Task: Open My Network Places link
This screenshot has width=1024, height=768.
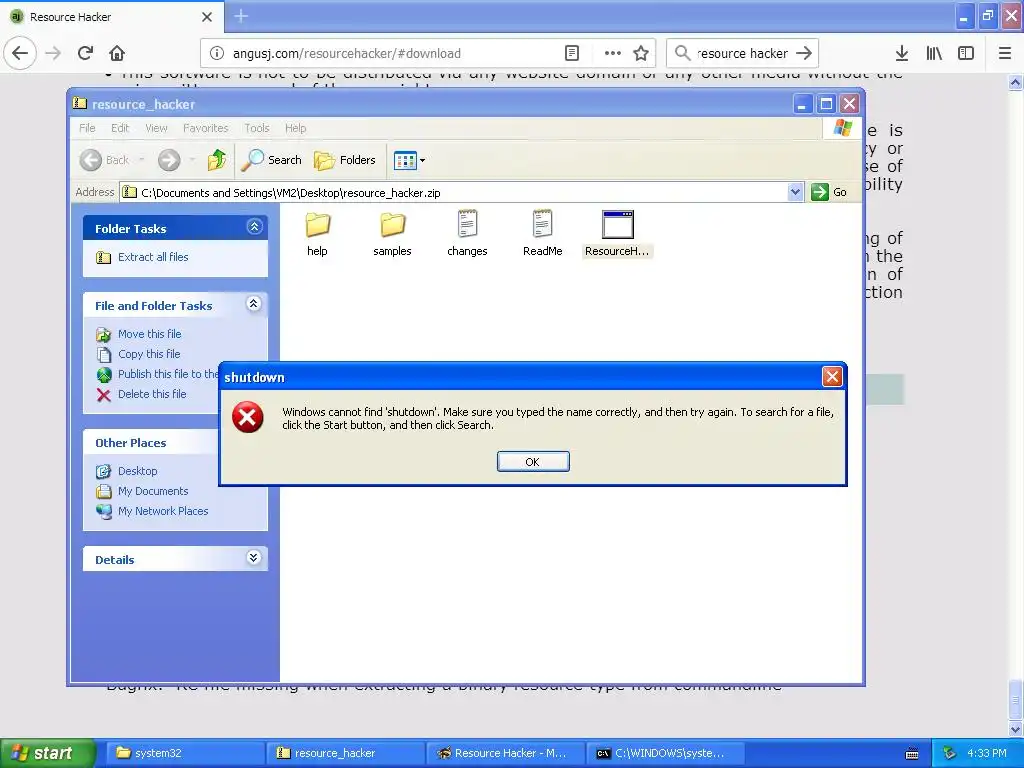Action: [x=163, y=511]
